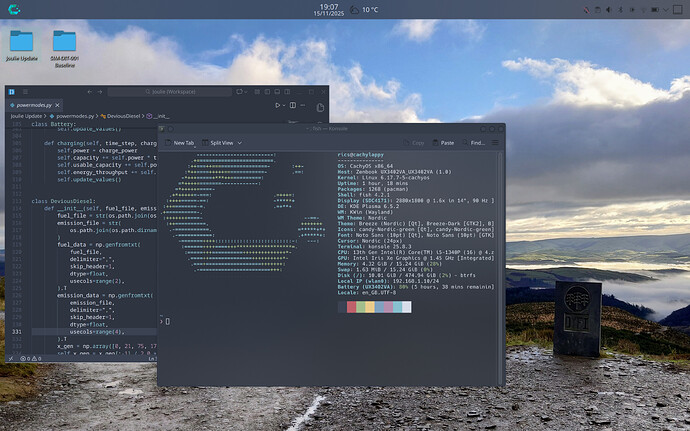Open more editor actions ellipsis
Viewport: 690px width, 431px height.
pos(303,105)
